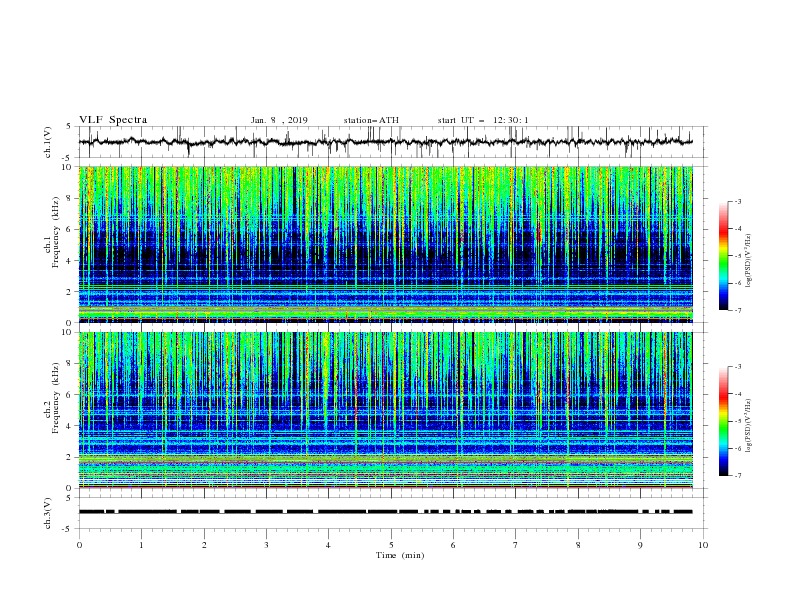
Task: Click the "-7" value on ch.2 colorbar
Action: 737,476
